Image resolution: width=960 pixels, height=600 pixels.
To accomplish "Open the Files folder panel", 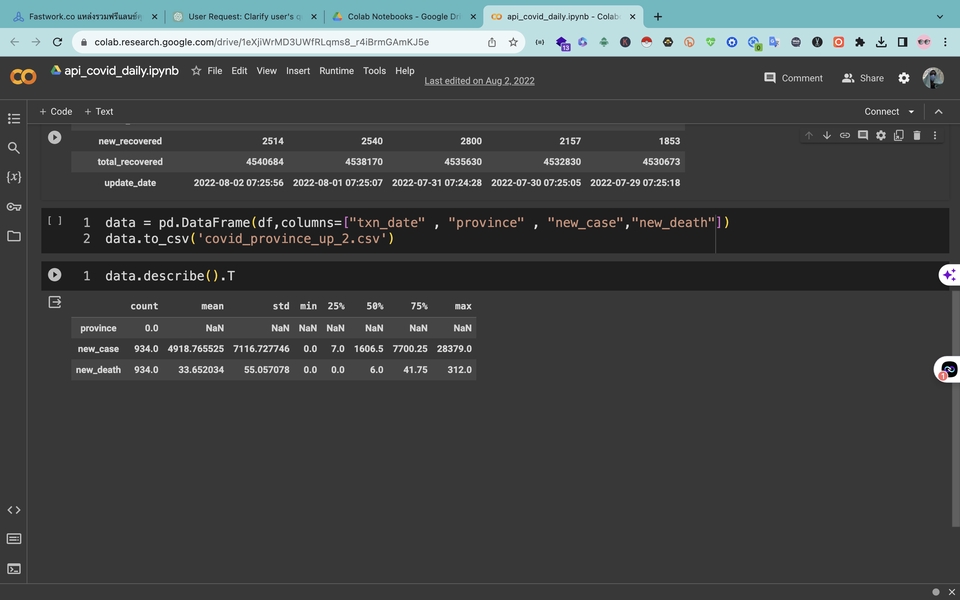I will pyautogui.click(x=14, y=236).
